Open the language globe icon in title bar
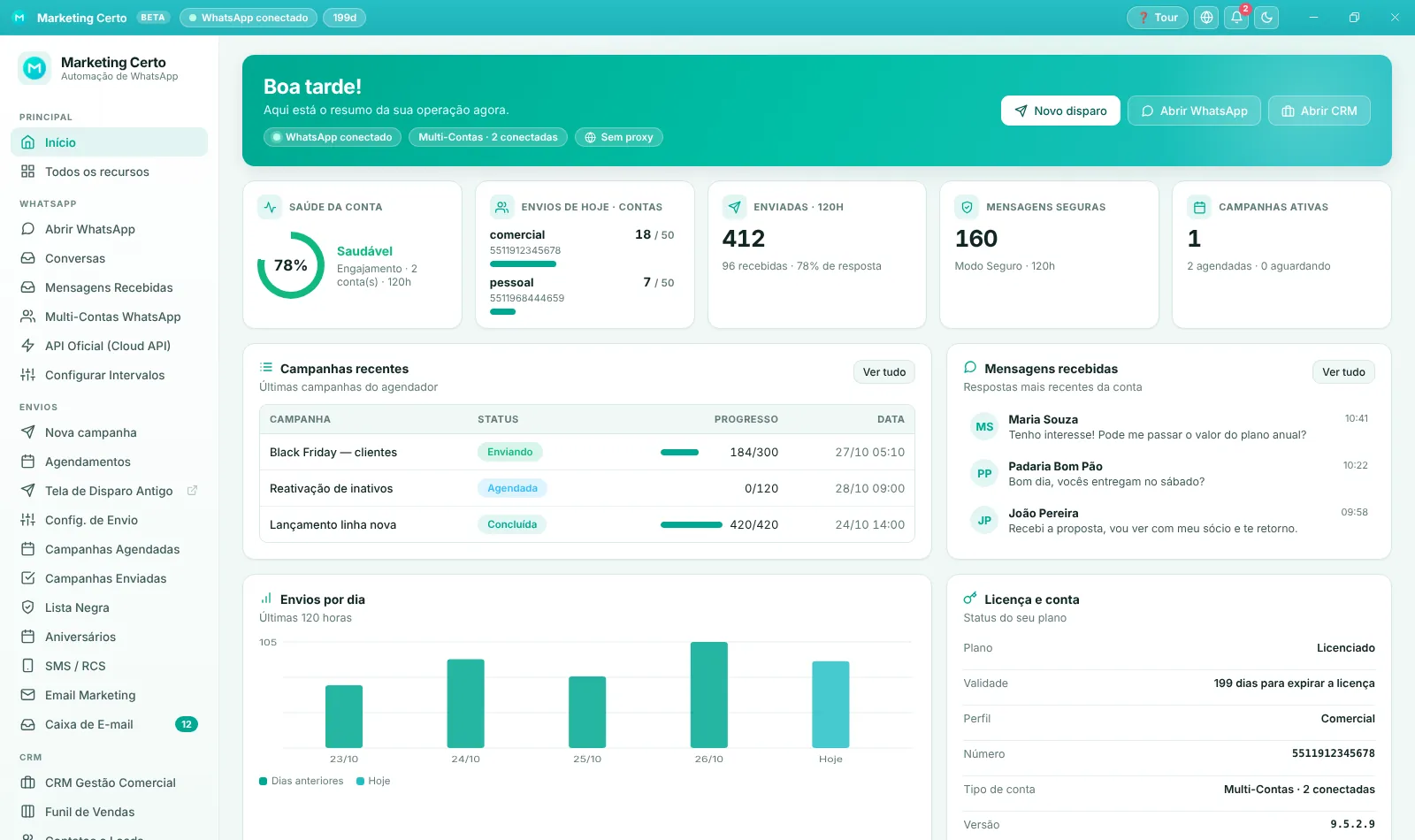Viewport: 1415px width, 840px height. pos(1206,18)
